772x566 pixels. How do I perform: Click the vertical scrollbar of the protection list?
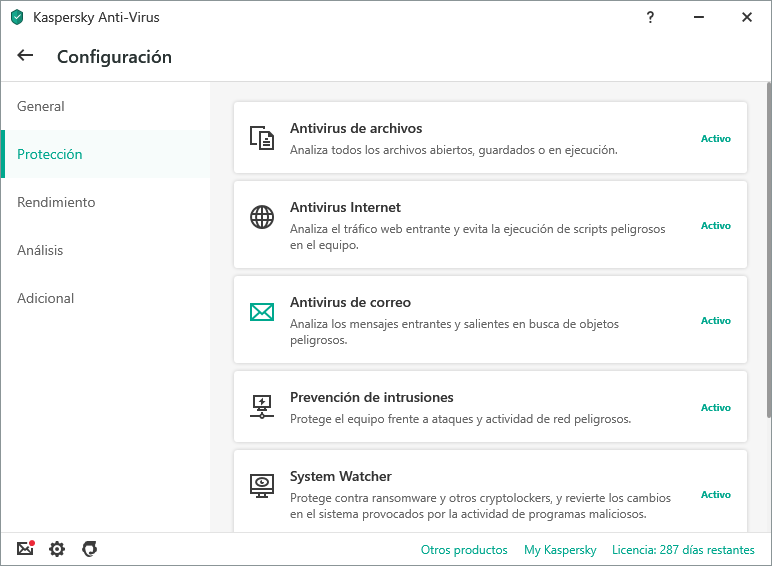tap(768, 250)
